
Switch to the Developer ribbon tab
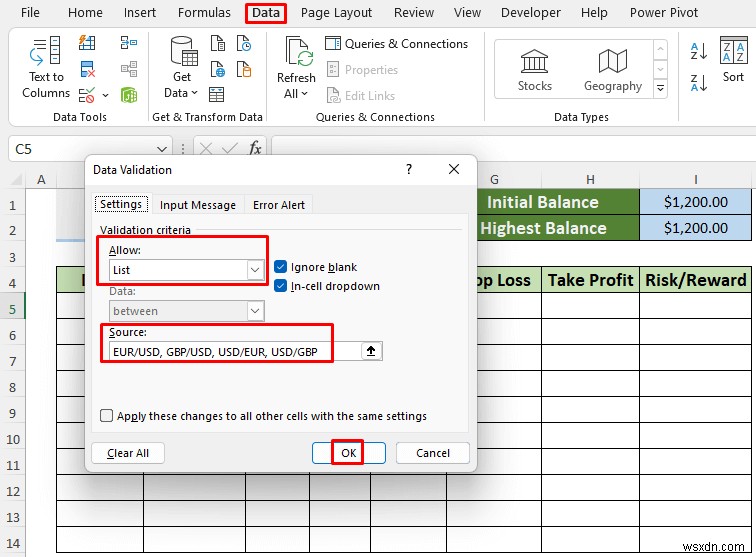tap(530, 13)
